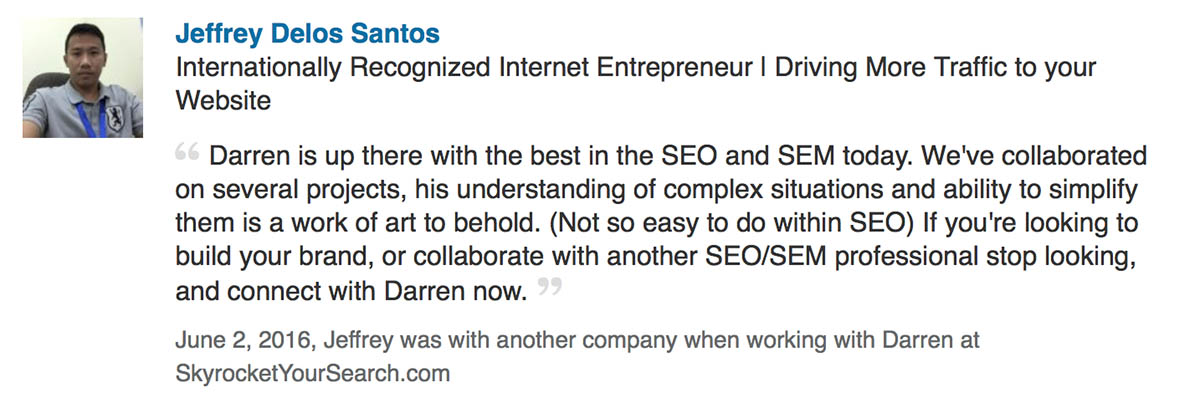Click the closing quotation mark icon
Viewport: 1200px width, 408px height.
click(549, 288)
